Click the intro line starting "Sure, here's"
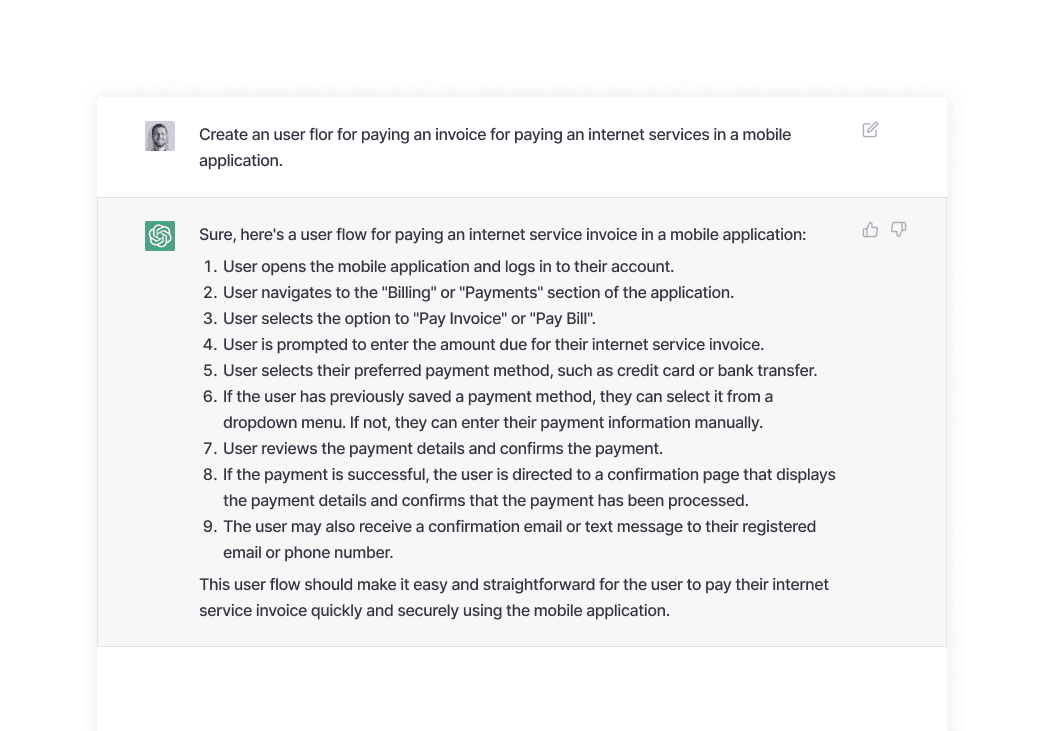This screenshot has width=1044, height=731. pos(503,234)
